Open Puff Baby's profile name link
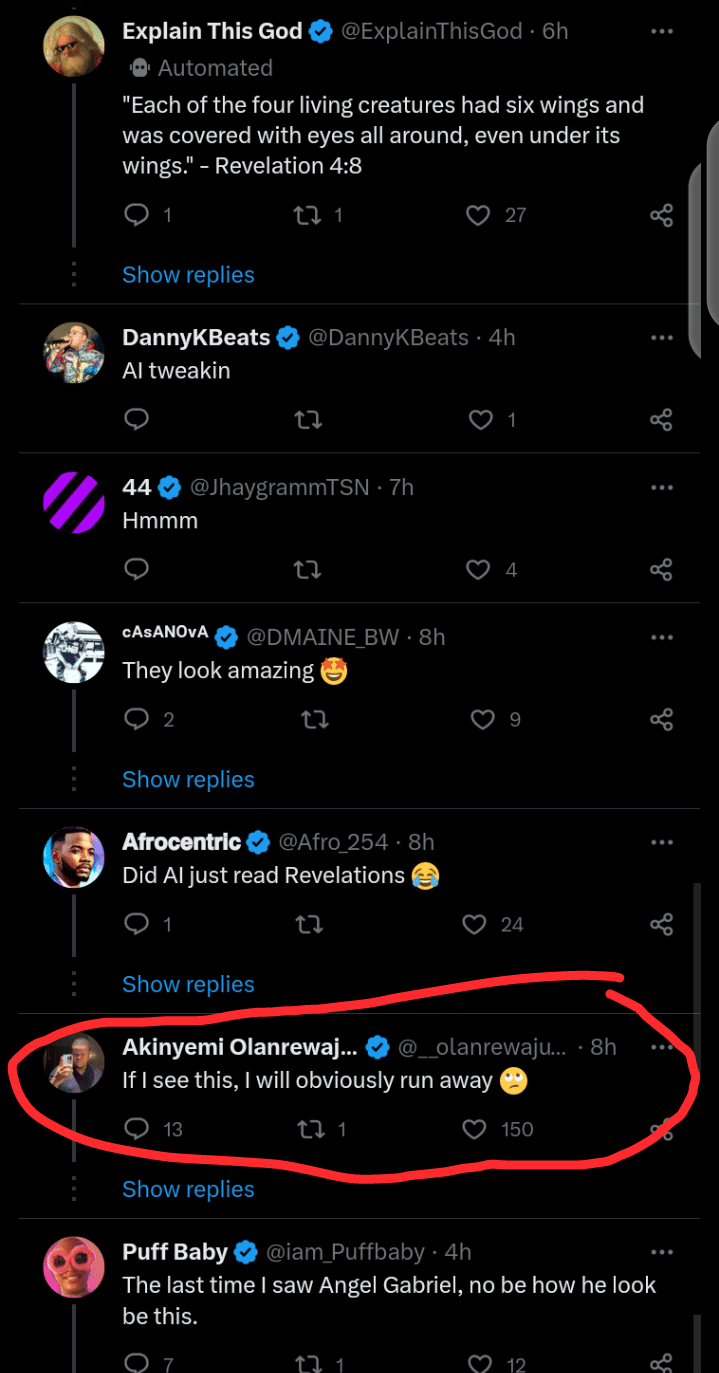 click(175, 1252)
